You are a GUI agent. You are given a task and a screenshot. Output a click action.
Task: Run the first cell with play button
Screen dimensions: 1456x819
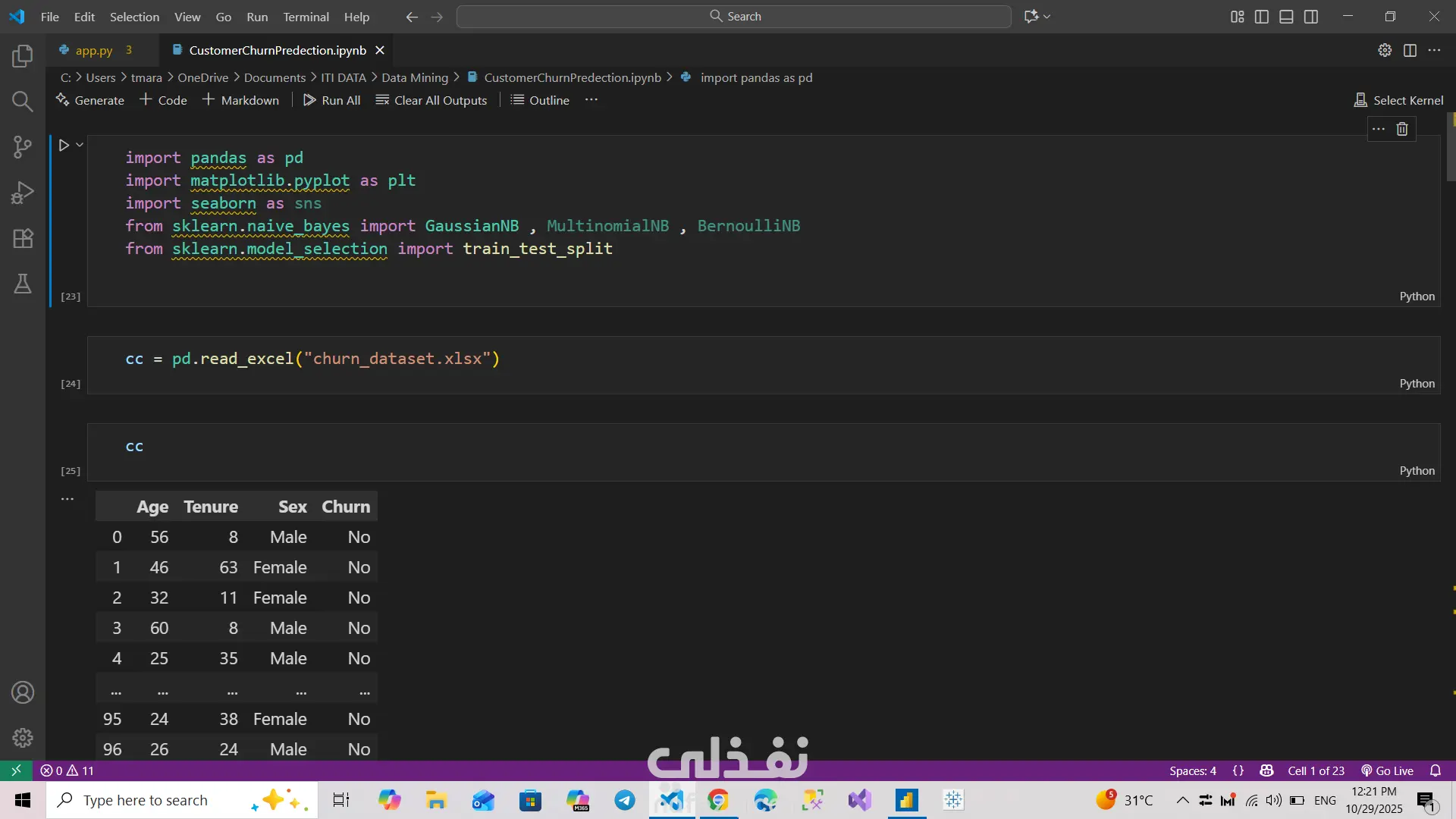pos(64,145)
